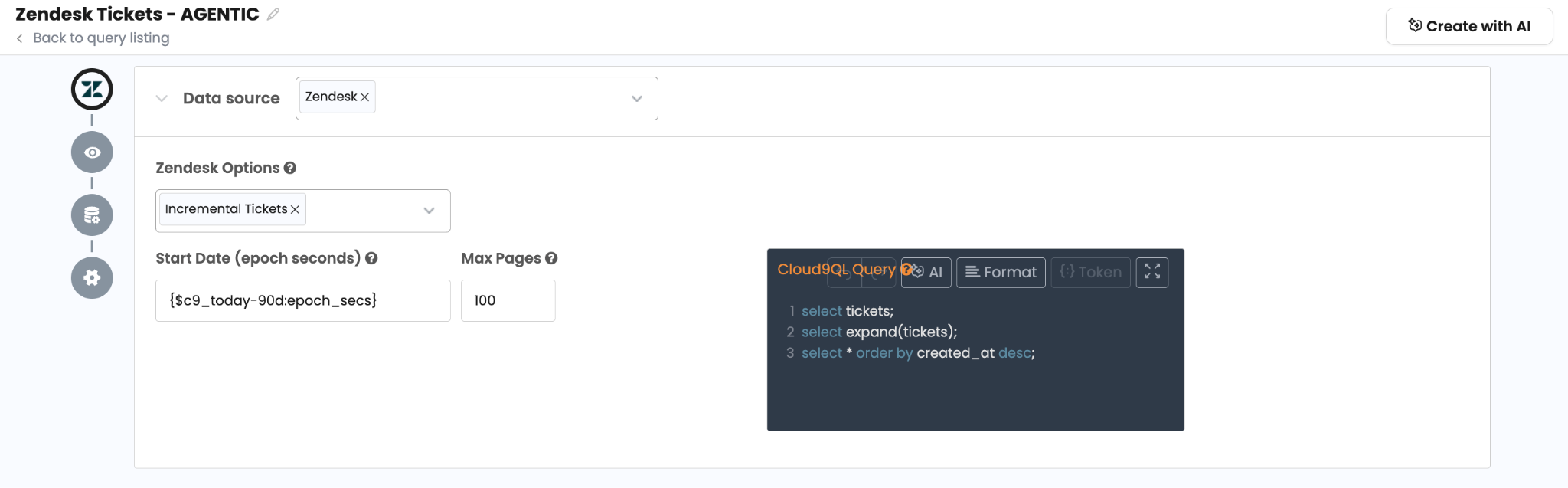Click the Create with AI button

(x=1469, y=27)
